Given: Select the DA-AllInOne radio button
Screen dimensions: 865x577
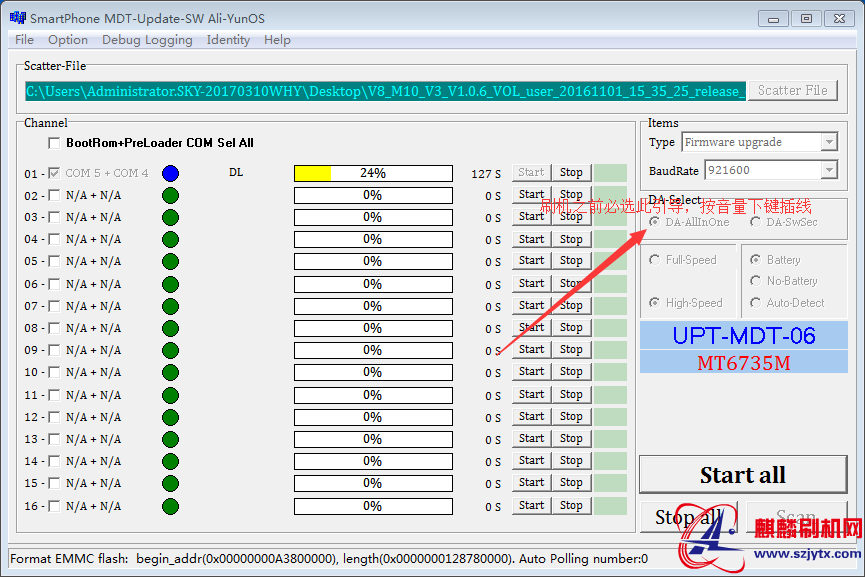Looking at the screenshot, I should (x=655, y=222).
